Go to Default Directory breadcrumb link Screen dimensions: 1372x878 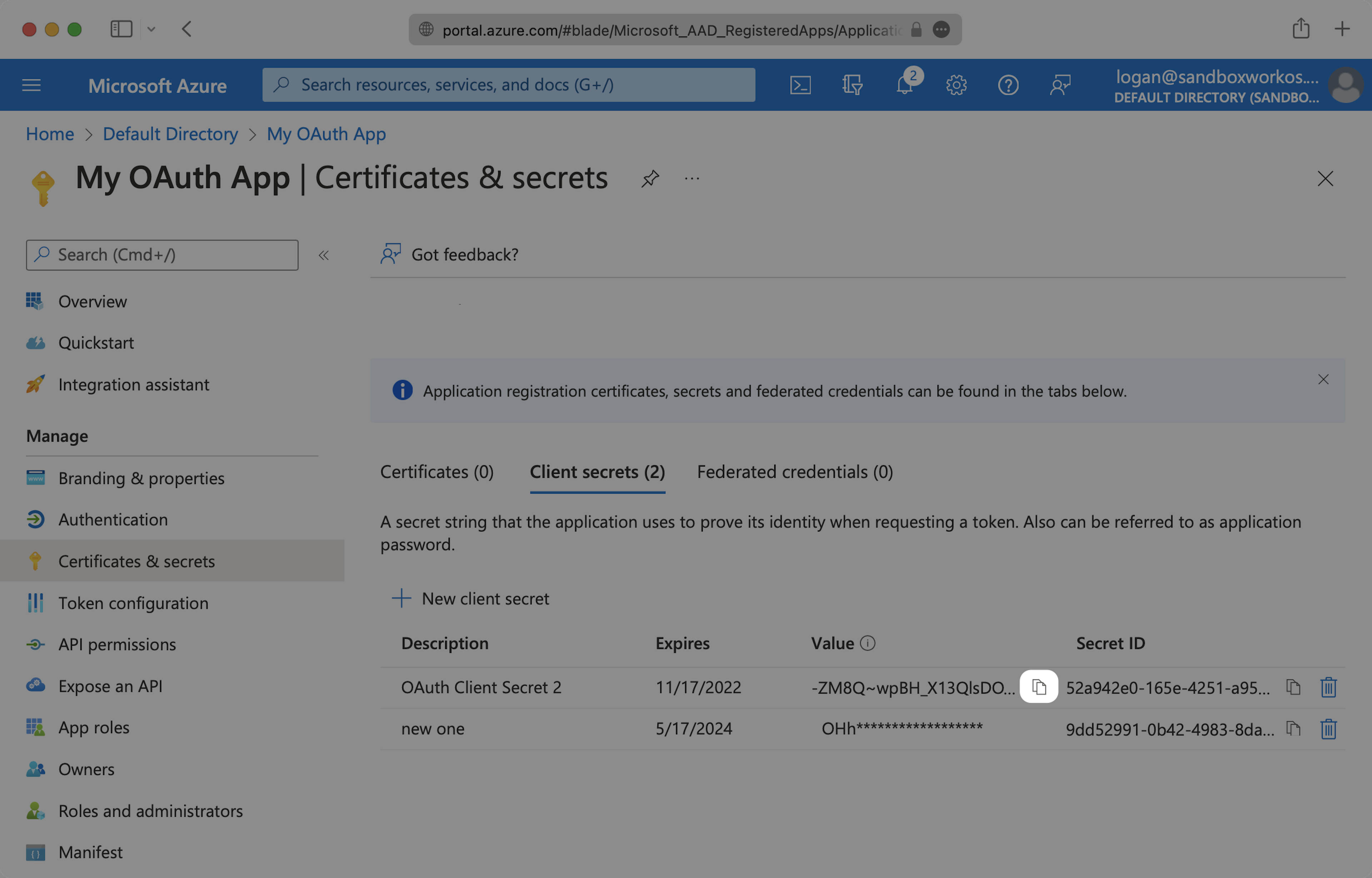click(170, 134)
